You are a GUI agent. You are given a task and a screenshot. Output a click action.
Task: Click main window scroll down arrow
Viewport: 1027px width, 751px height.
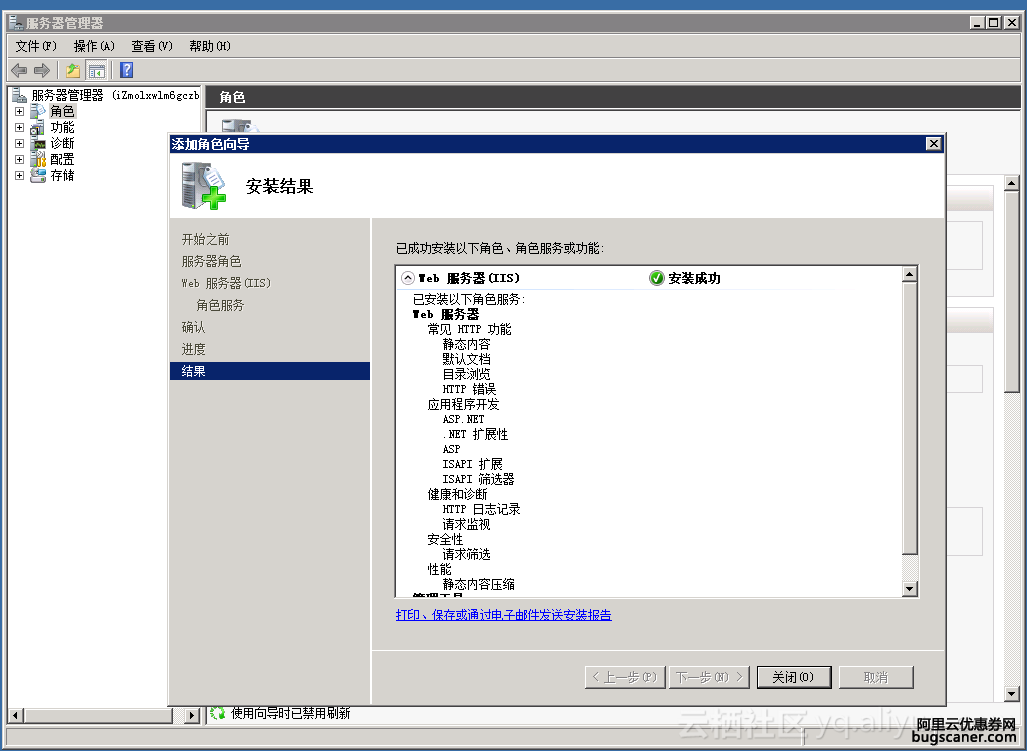click(1011, 693)
